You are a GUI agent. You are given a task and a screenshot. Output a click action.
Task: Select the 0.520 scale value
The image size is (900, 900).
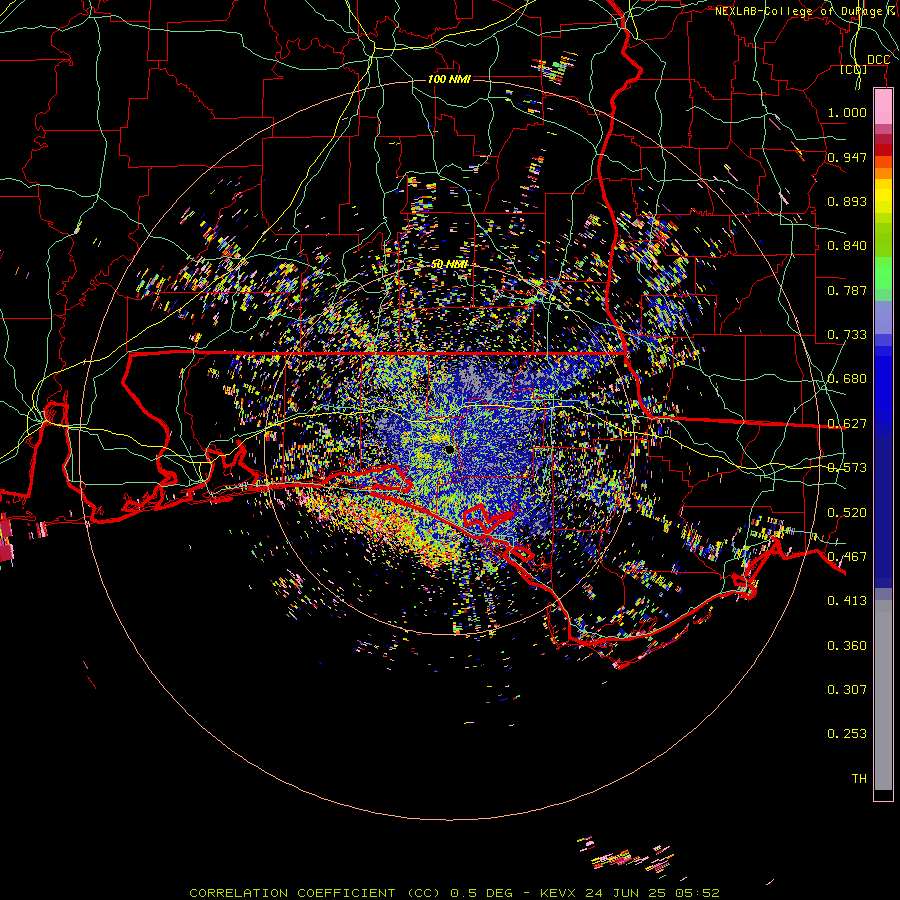click(847, 512)
